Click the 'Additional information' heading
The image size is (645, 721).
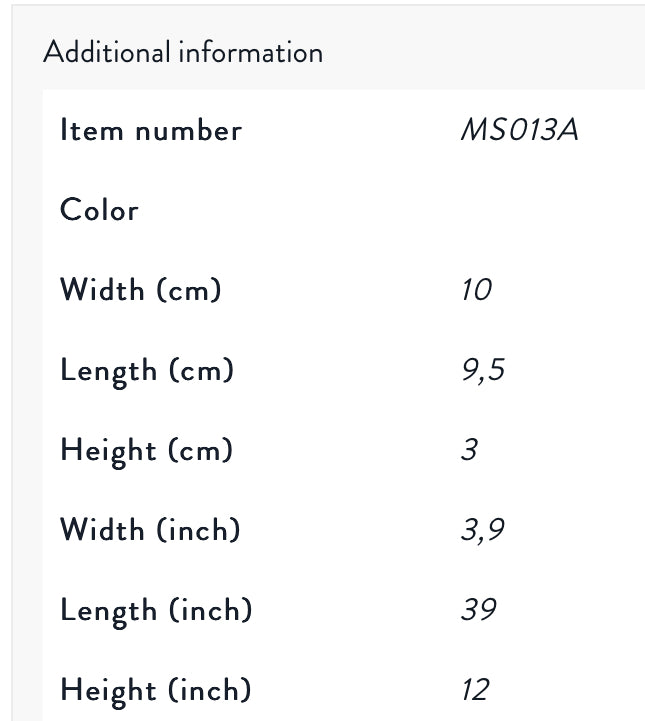tap(182, 52)
